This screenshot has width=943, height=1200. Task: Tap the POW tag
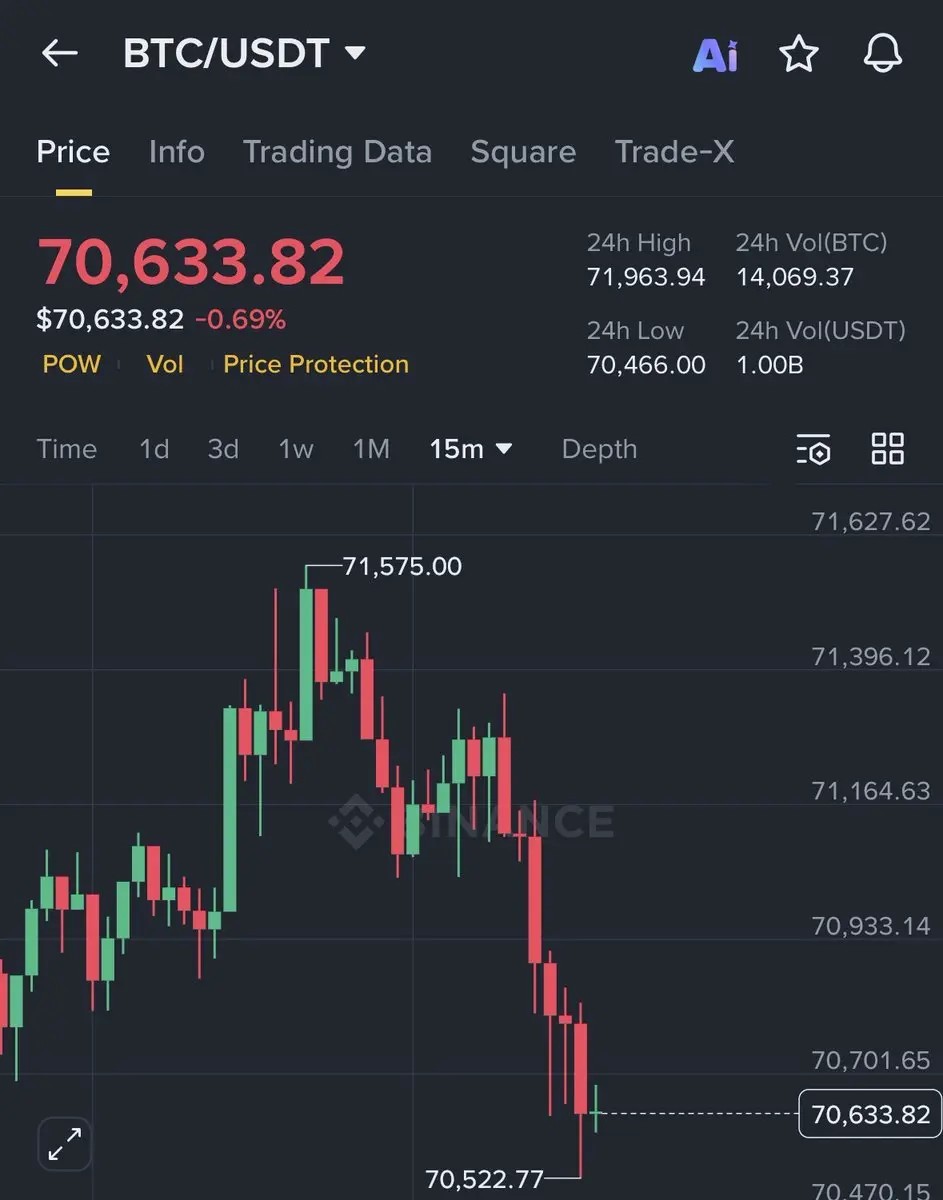[72, 364]
